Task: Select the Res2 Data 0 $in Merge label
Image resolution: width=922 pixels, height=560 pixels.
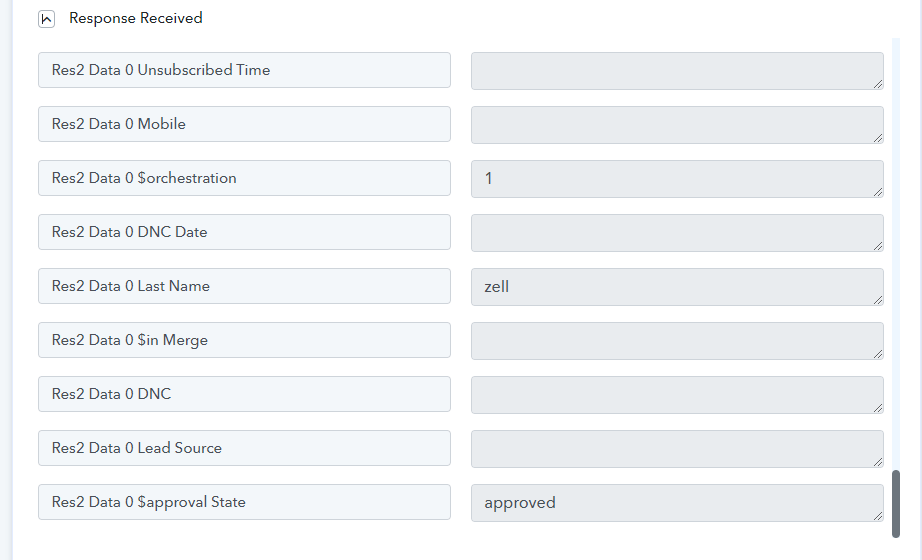Action: pos(244,340)
